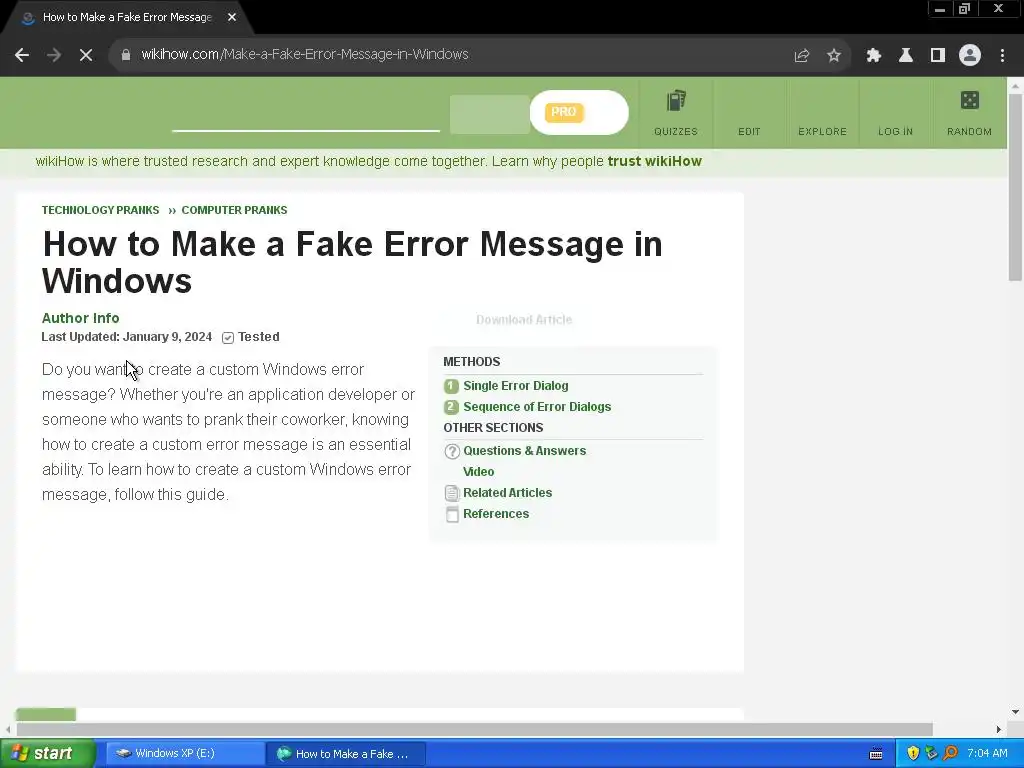1024x768 pixels.
Task: Click the scroll right arrow
Action: [x=999, y=729]
